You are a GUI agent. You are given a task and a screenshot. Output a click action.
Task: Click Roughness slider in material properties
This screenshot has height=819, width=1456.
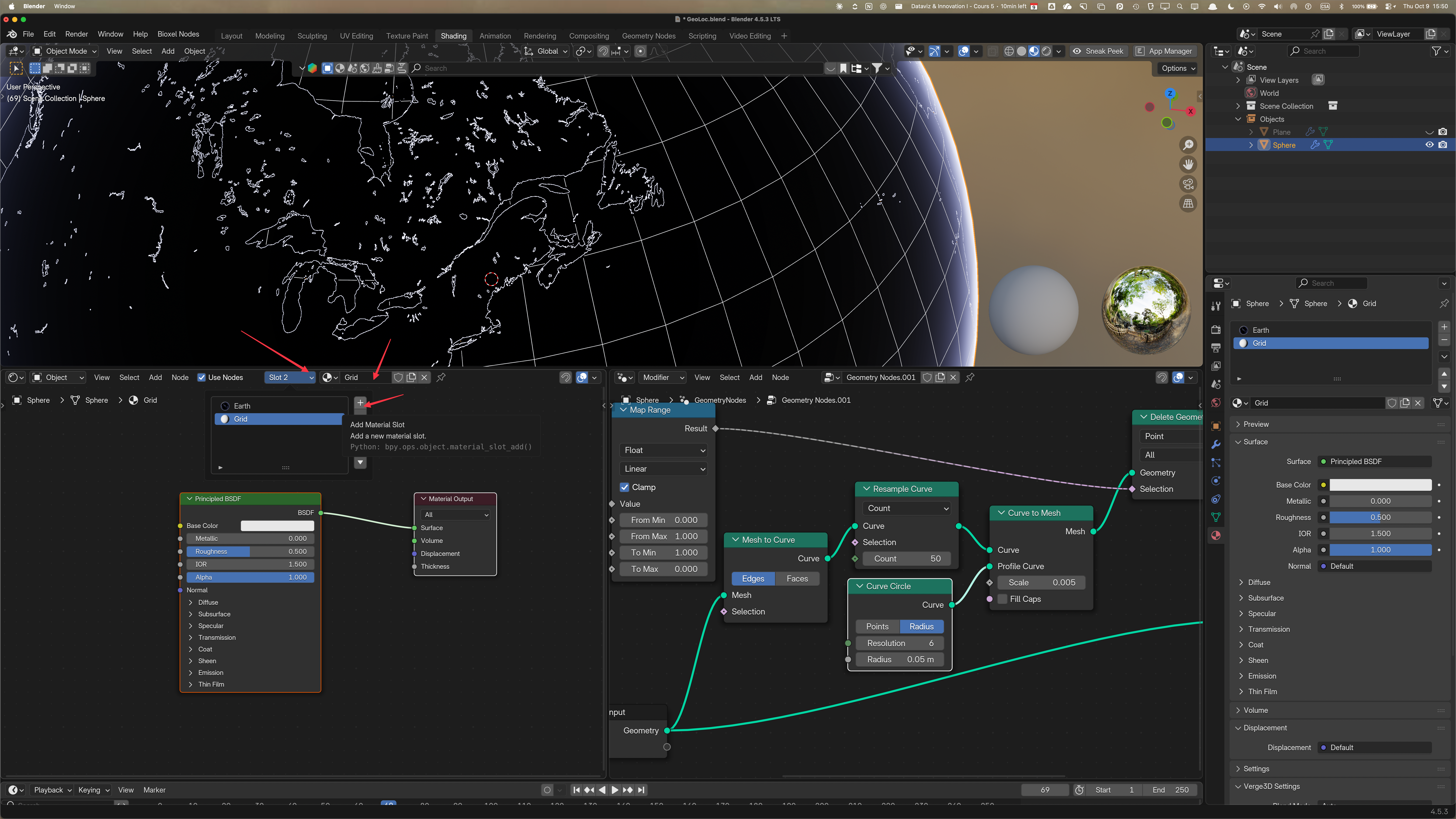[1380, 518]
